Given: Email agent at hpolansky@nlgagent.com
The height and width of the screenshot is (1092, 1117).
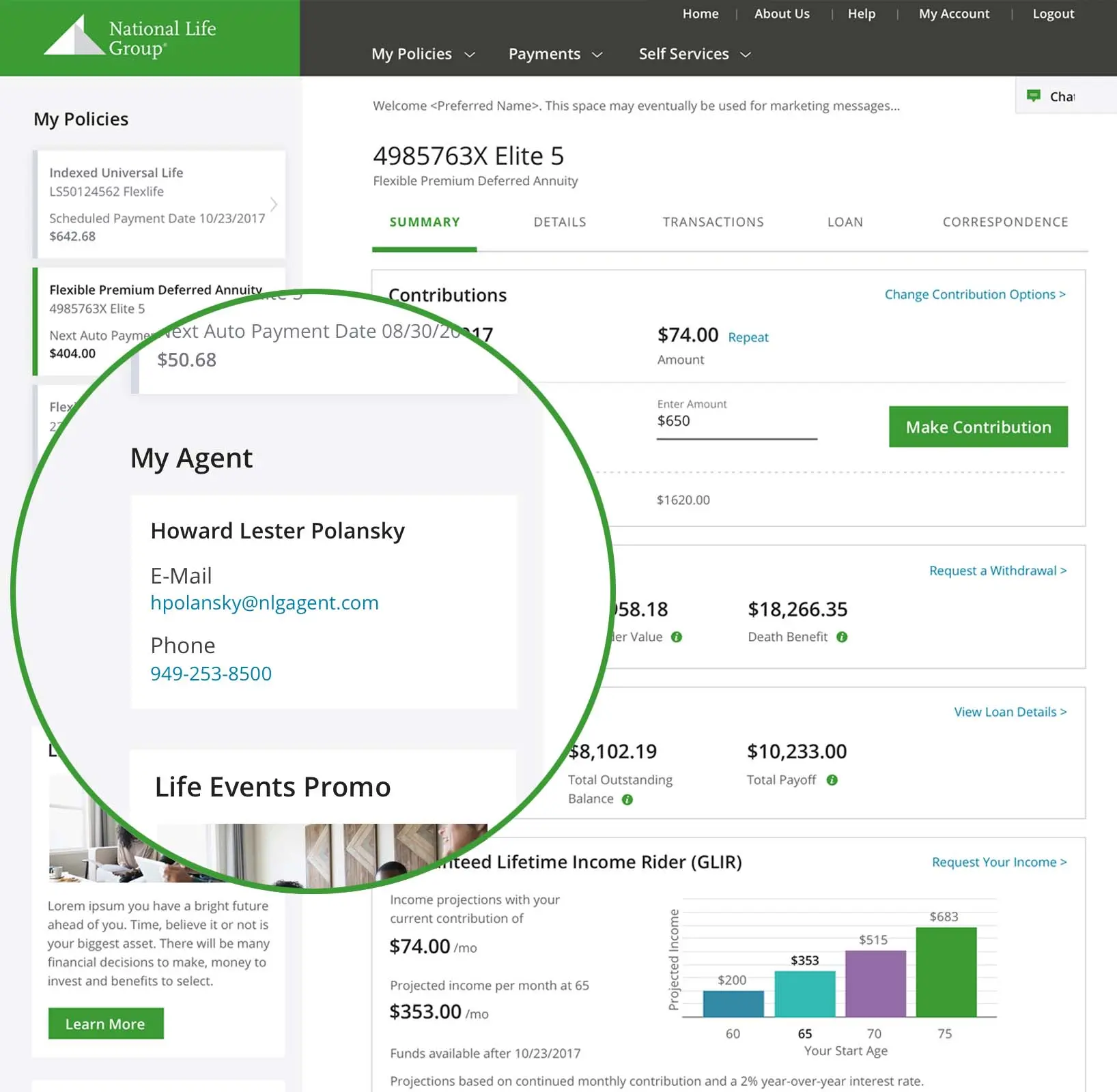Looking at the screenshot, I should (x=264, y=603).
